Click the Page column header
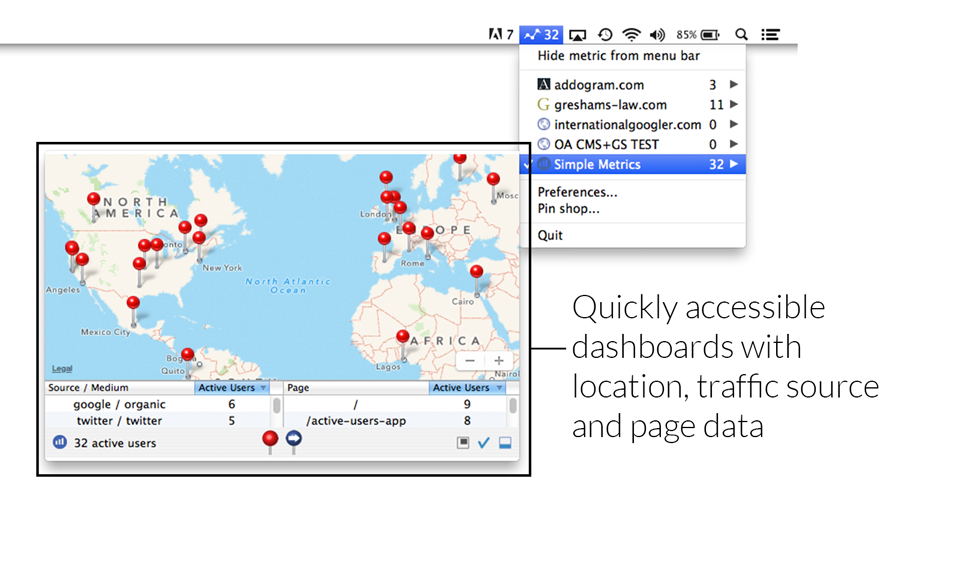Image resolution: width=960 pixels, height=576 pixels. click(x=356, y=387)
